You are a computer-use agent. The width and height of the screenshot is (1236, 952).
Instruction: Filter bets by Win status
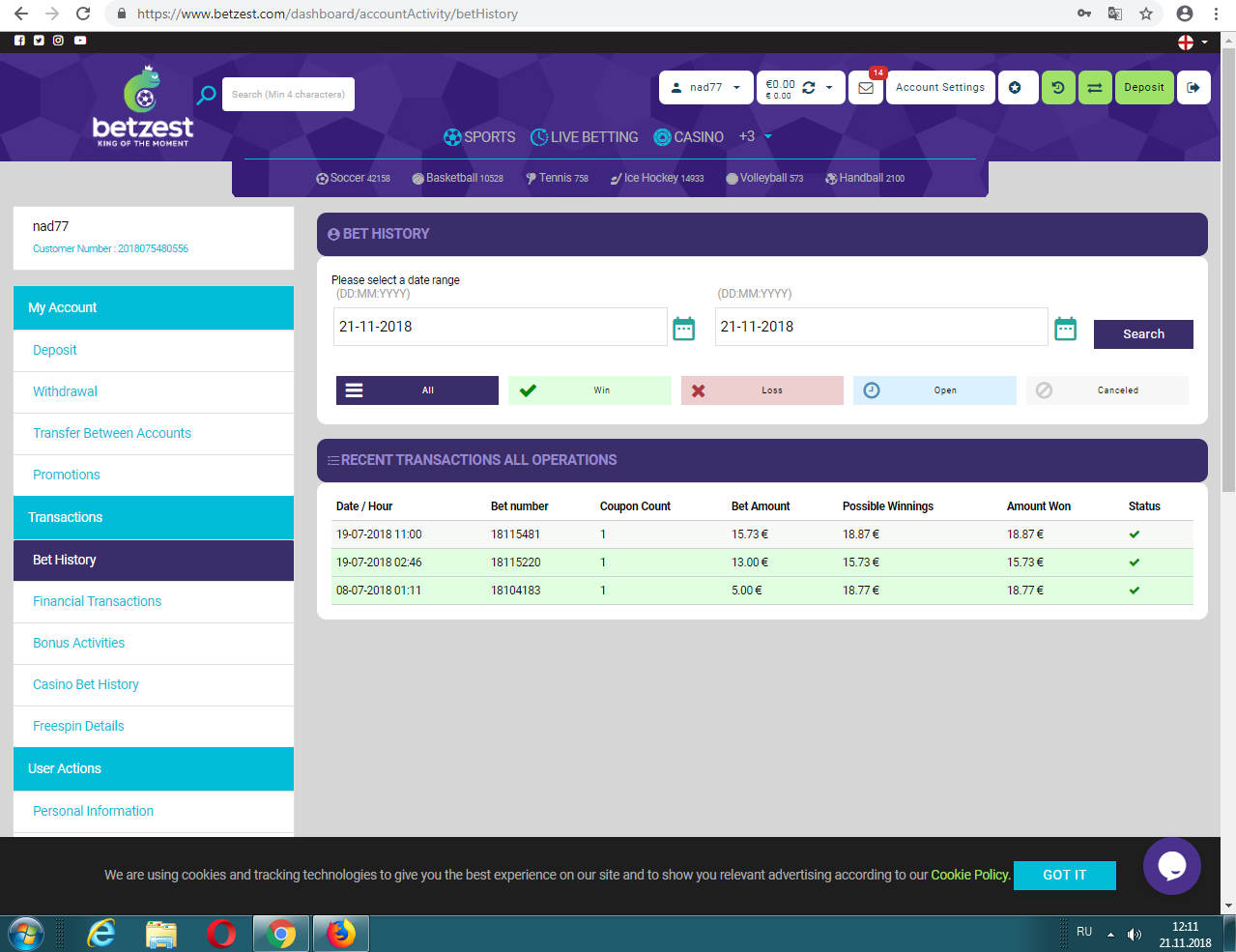click(589, 390)
